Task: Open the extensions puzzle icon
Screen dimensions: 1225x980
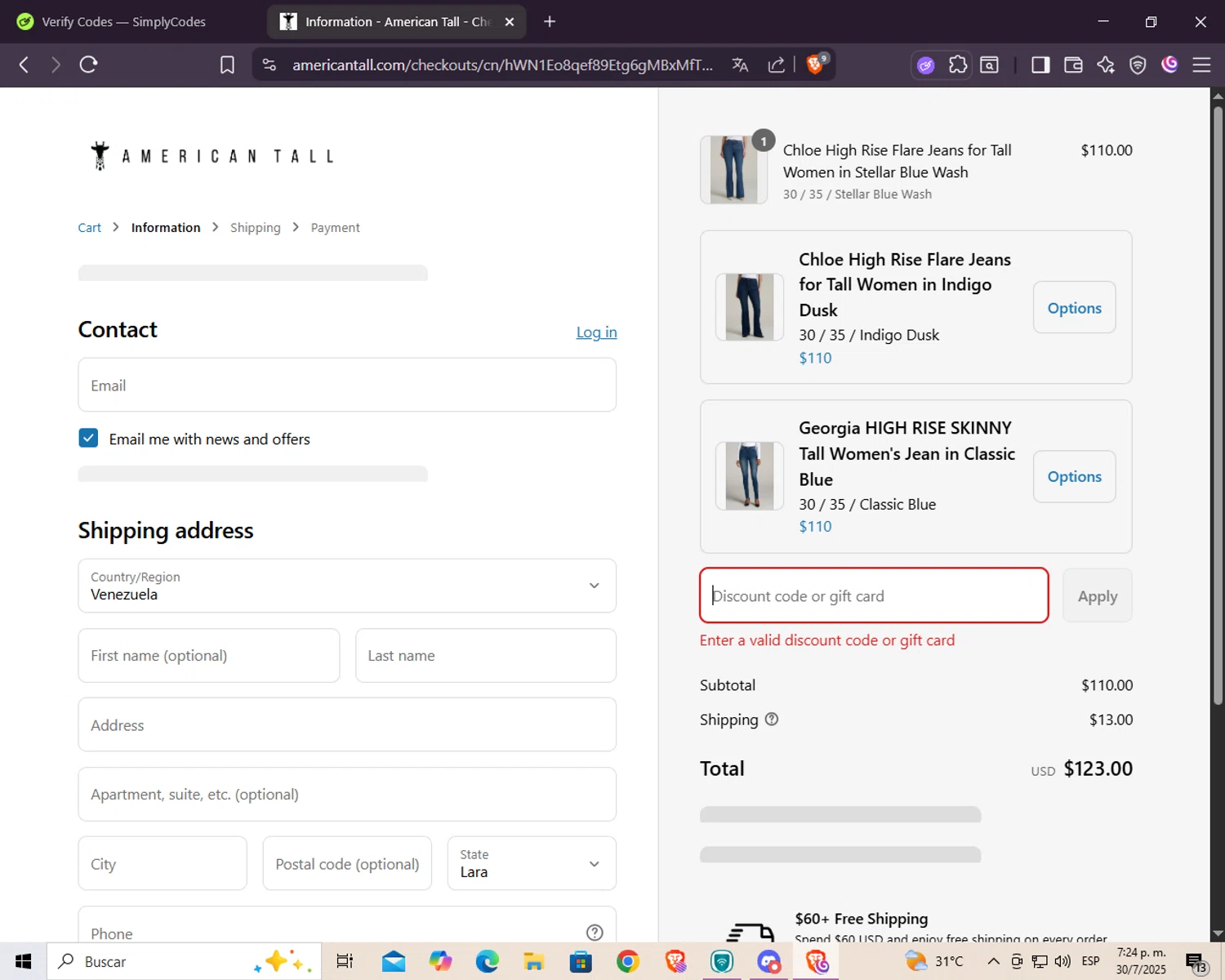Action: click(x=958, y=65)
